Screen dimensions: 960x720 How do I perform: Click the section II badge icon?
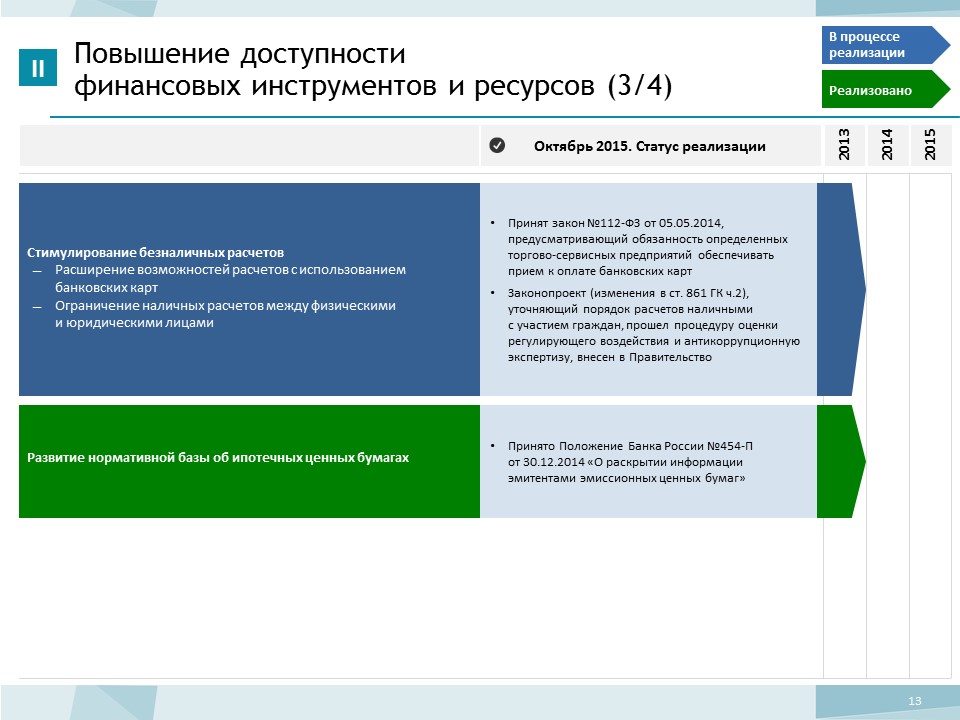[x=38, y=67]
